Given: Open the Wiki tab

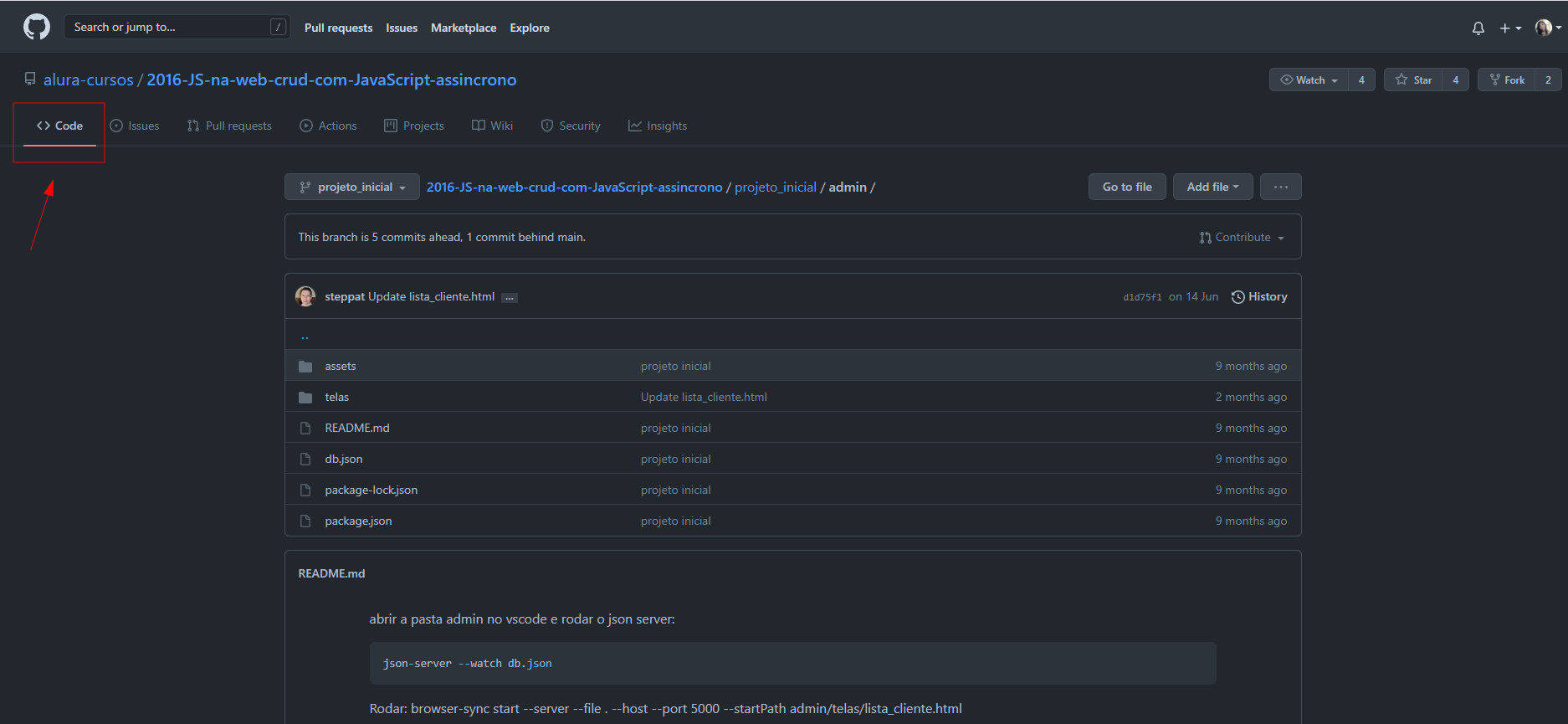Looking at the screenshot, I should tap(493, 126).
